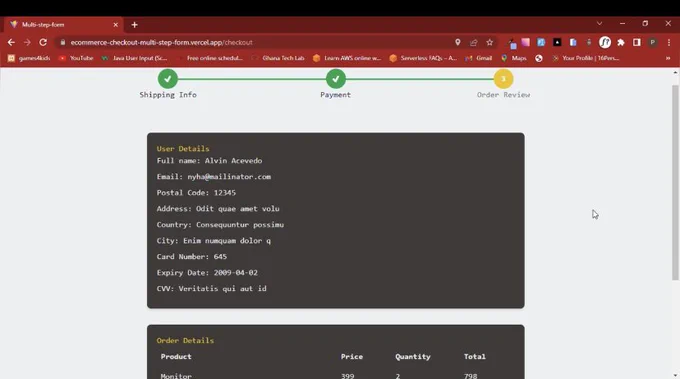Open the black triangle extension icon
Screen dimensions: 680x379
coord(557,42)
